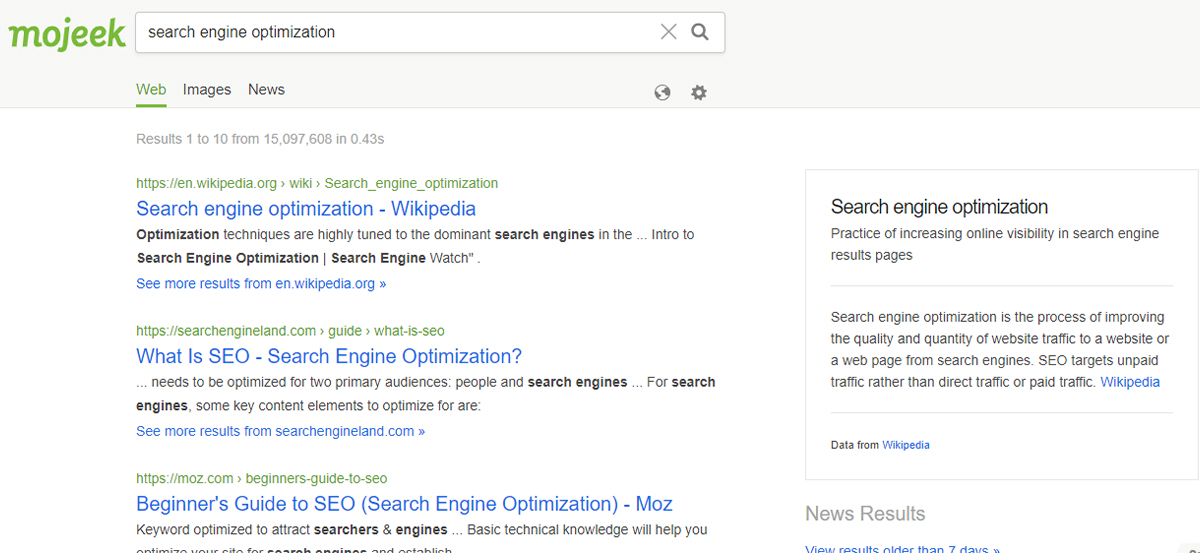The width and height of the screenshot is (1200, 553).
Task: Click the Mojeek logo
Action: (67, 33)
